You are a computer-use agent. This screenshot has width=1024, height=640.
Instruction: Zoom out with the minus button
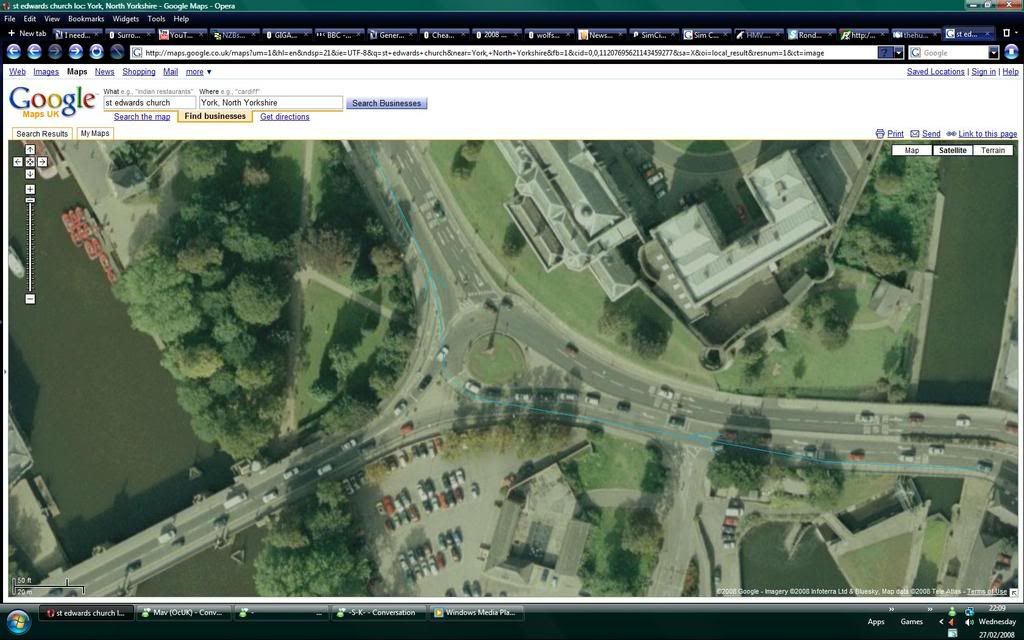click(x=30, y=299)
